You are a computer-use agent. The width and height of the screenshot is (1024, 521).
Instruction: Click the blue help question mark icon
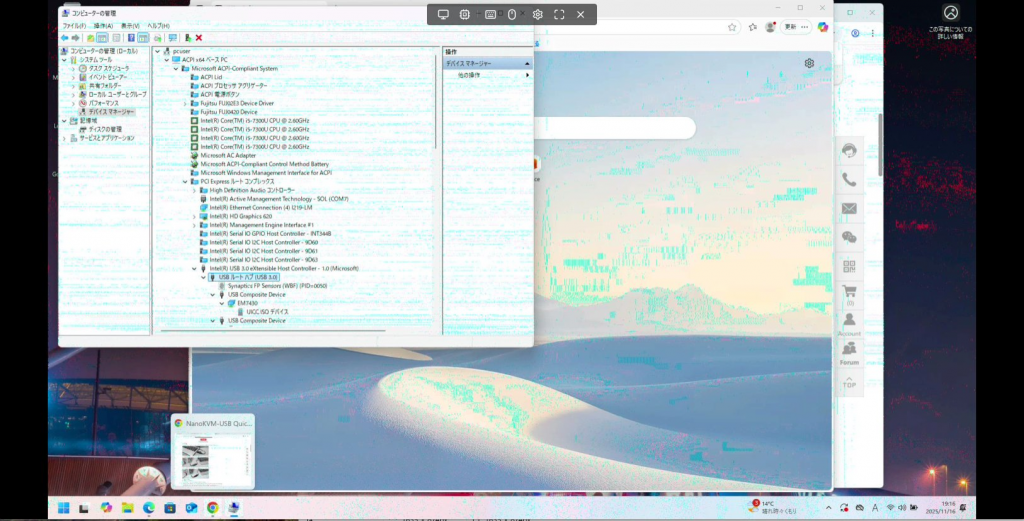129,38
